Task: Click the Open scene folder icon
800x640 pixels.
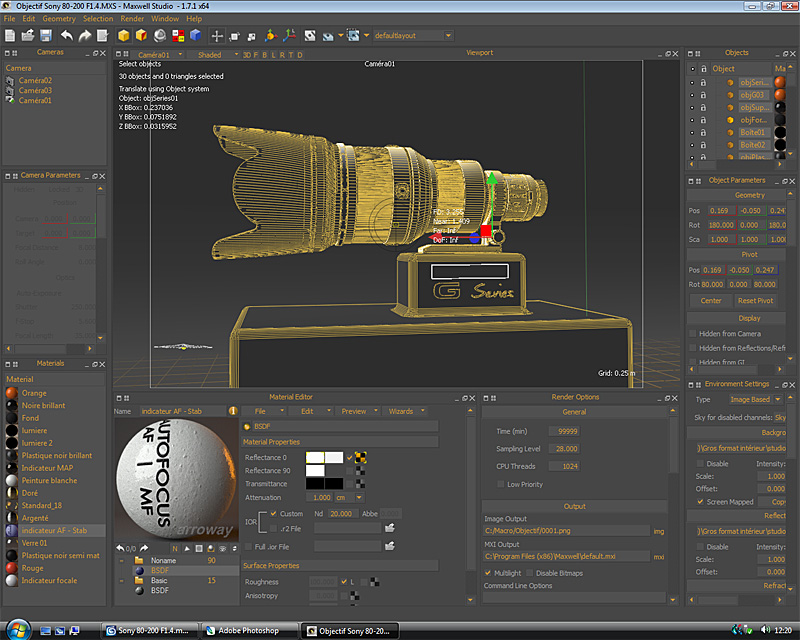Action: click(28, 35)
